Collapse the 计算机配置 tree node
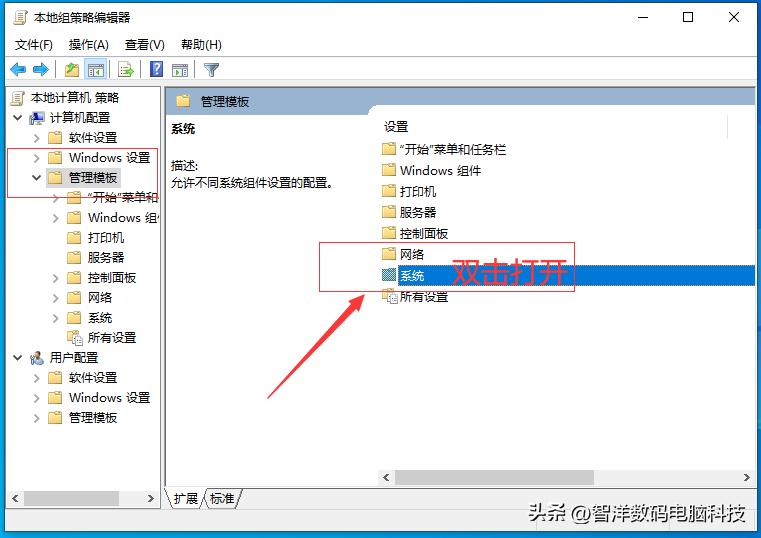The image size is (761, 538). (x=18, y=117)
